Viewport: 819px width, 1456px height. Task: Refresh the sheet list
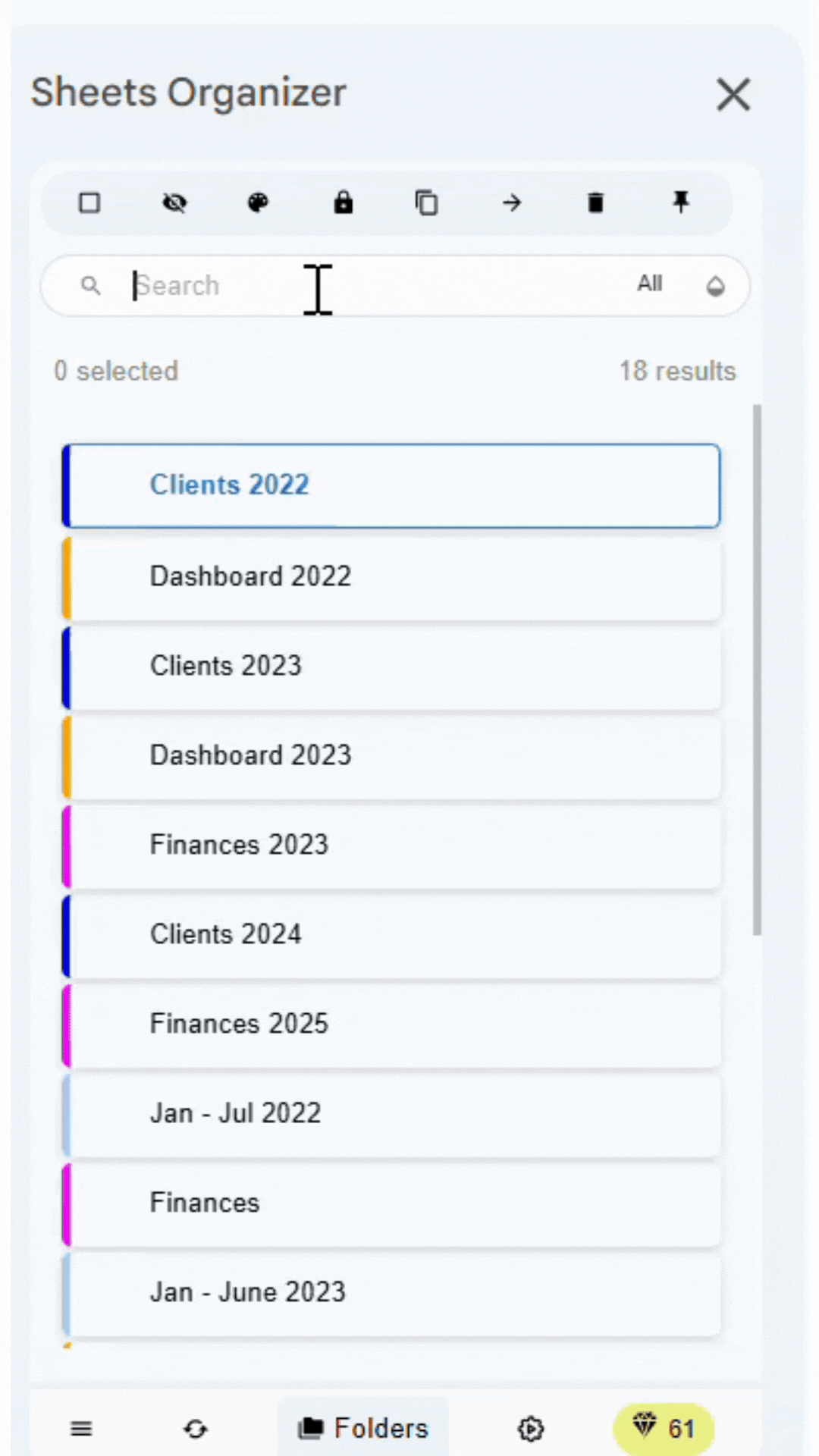(196, 1429)
